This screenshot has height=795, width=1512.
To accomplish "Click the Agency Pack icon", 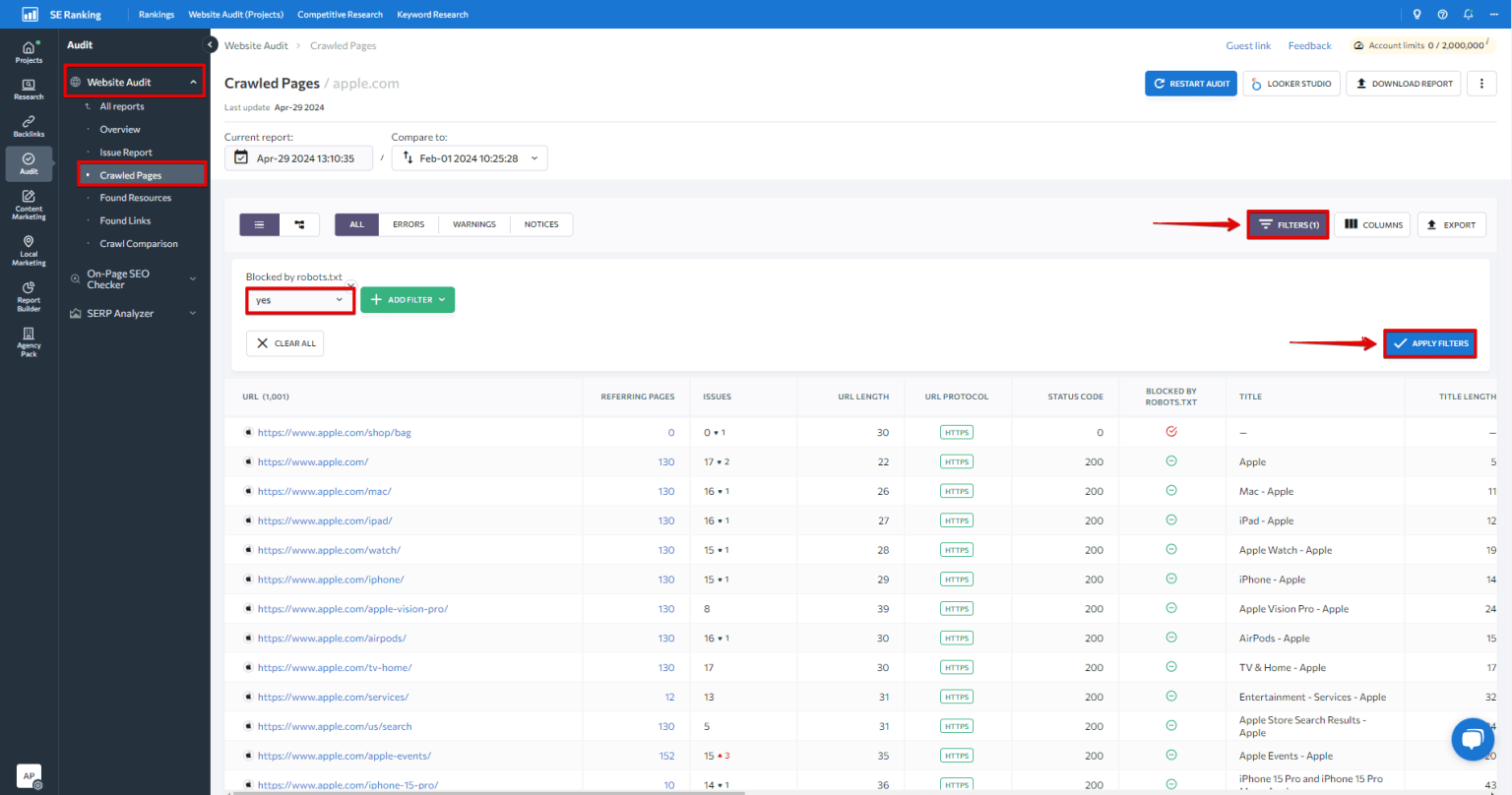I will [29, 341].
